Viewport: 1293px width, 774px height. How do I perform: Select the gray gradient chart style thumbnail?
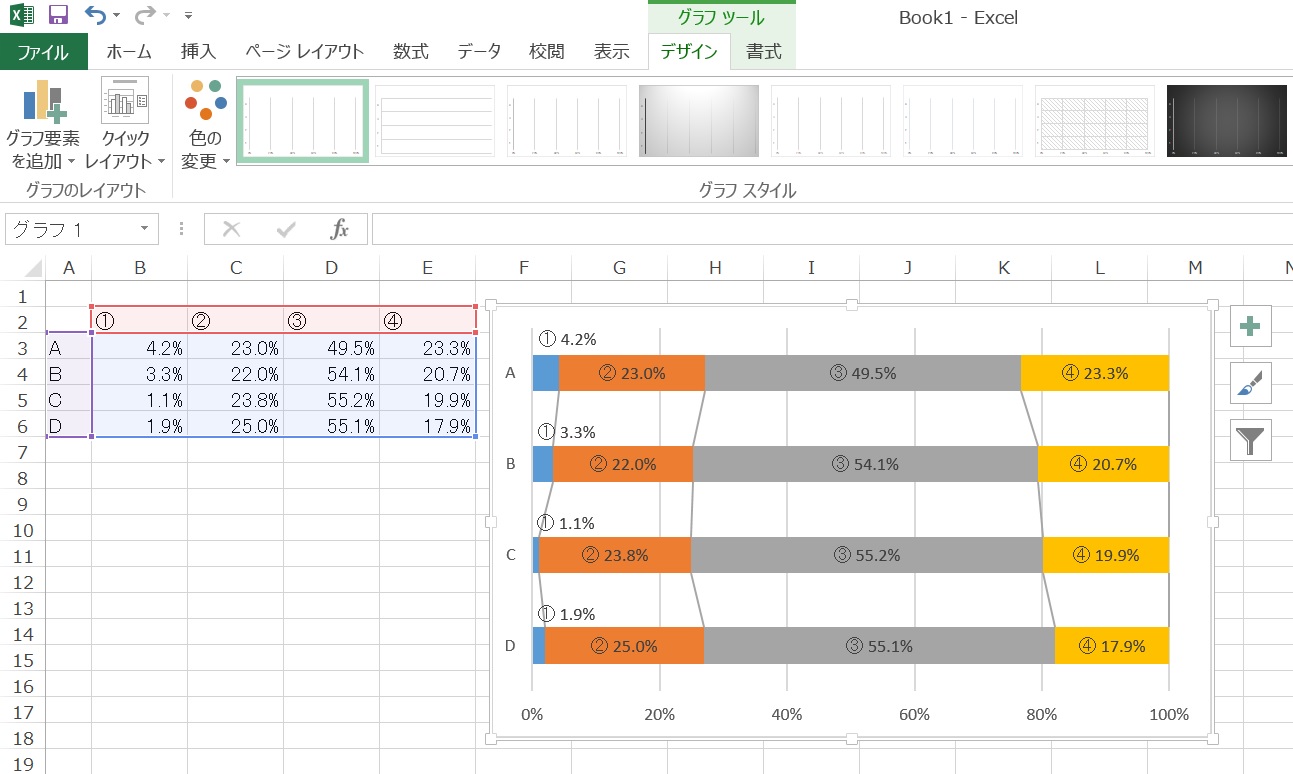coord(698,121)
